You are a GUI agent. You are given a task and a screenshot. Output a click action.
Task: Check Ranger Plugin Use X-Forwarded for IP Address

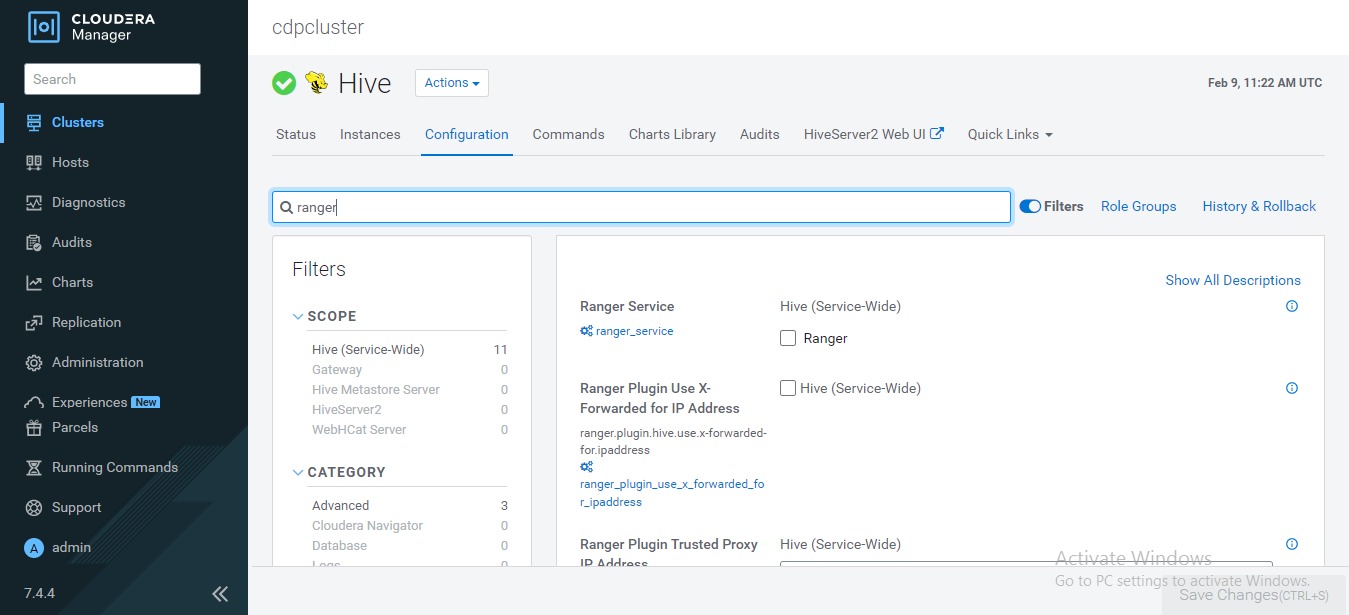pos(788,388)
